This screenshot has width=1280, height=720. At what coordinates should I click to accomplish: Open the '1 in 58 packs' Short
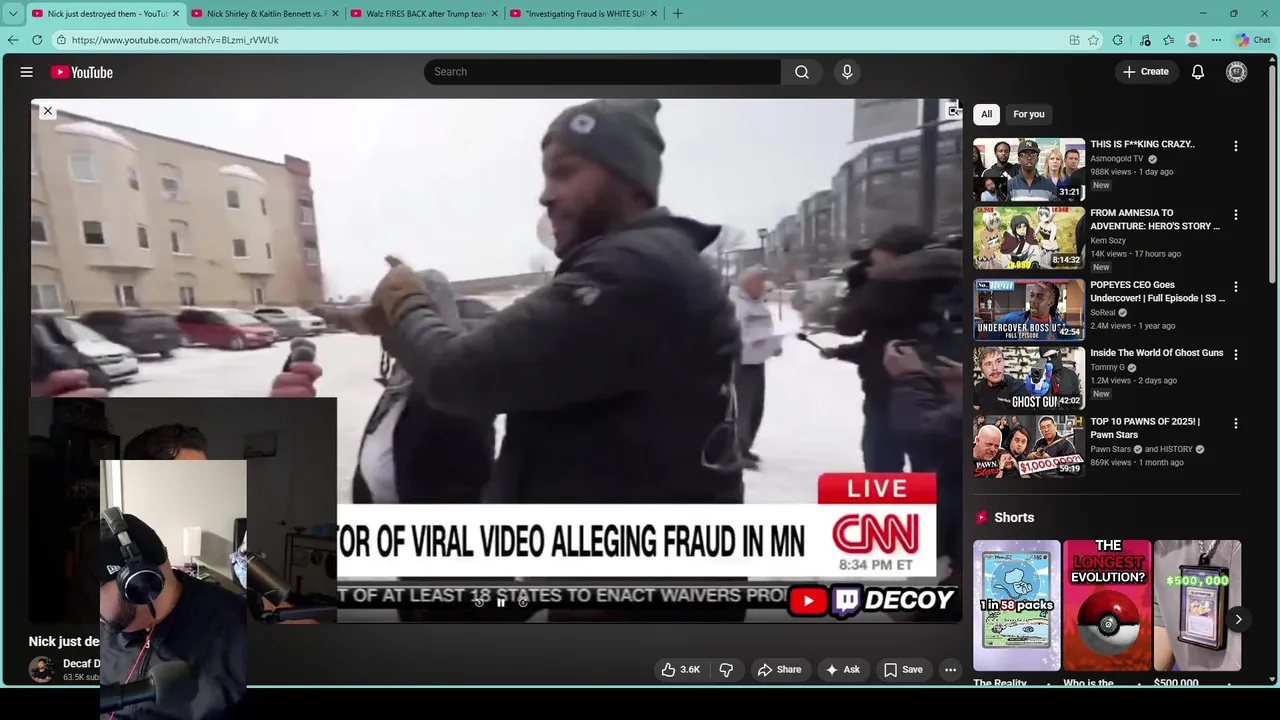tap(1017, 606)
